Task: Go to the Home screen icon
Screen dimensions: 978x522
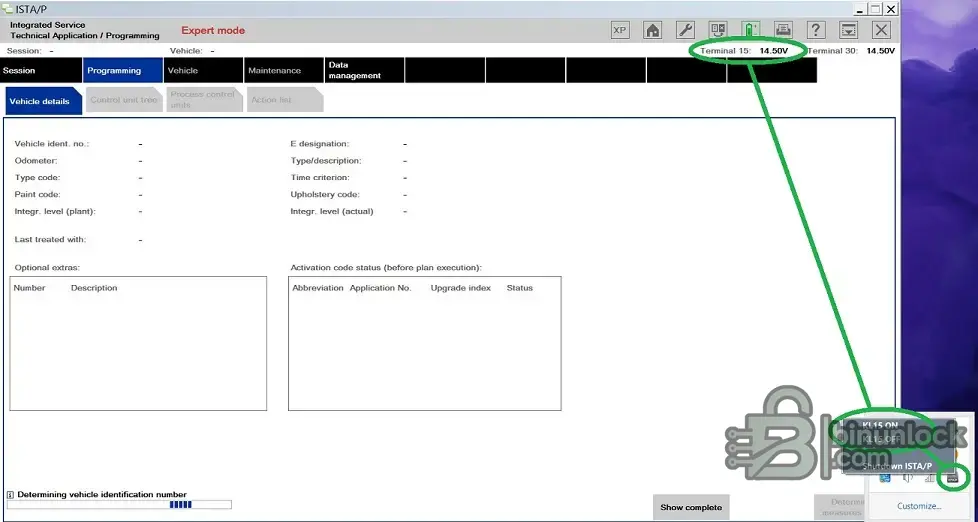Action: coord(652,30)
